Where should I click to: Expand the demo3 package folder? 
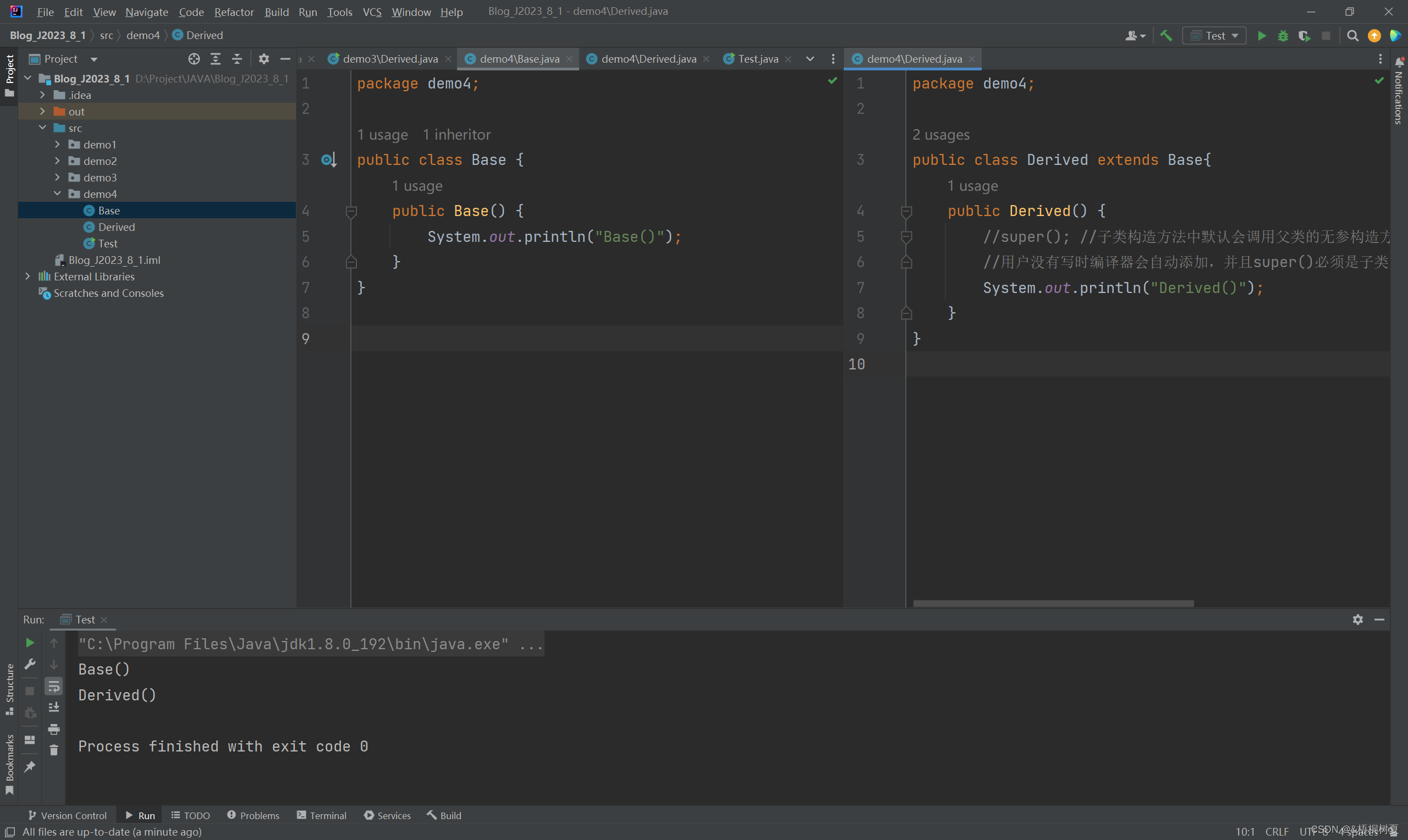(x=57, y=177)
